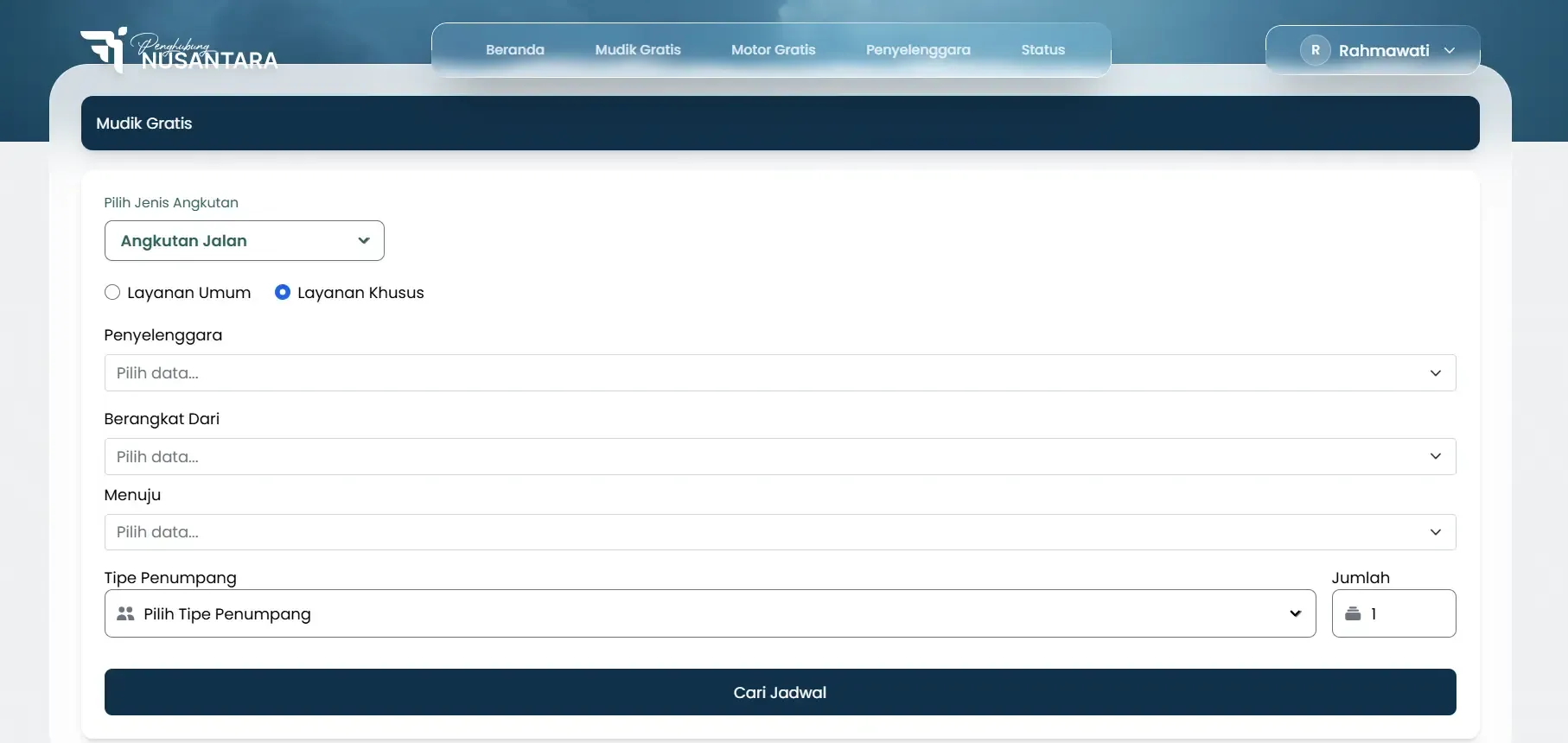This screenshot has width=1568, height=743.
Task: Click chevron arrow in Penyelenggara field
Action: (1435, 373)
